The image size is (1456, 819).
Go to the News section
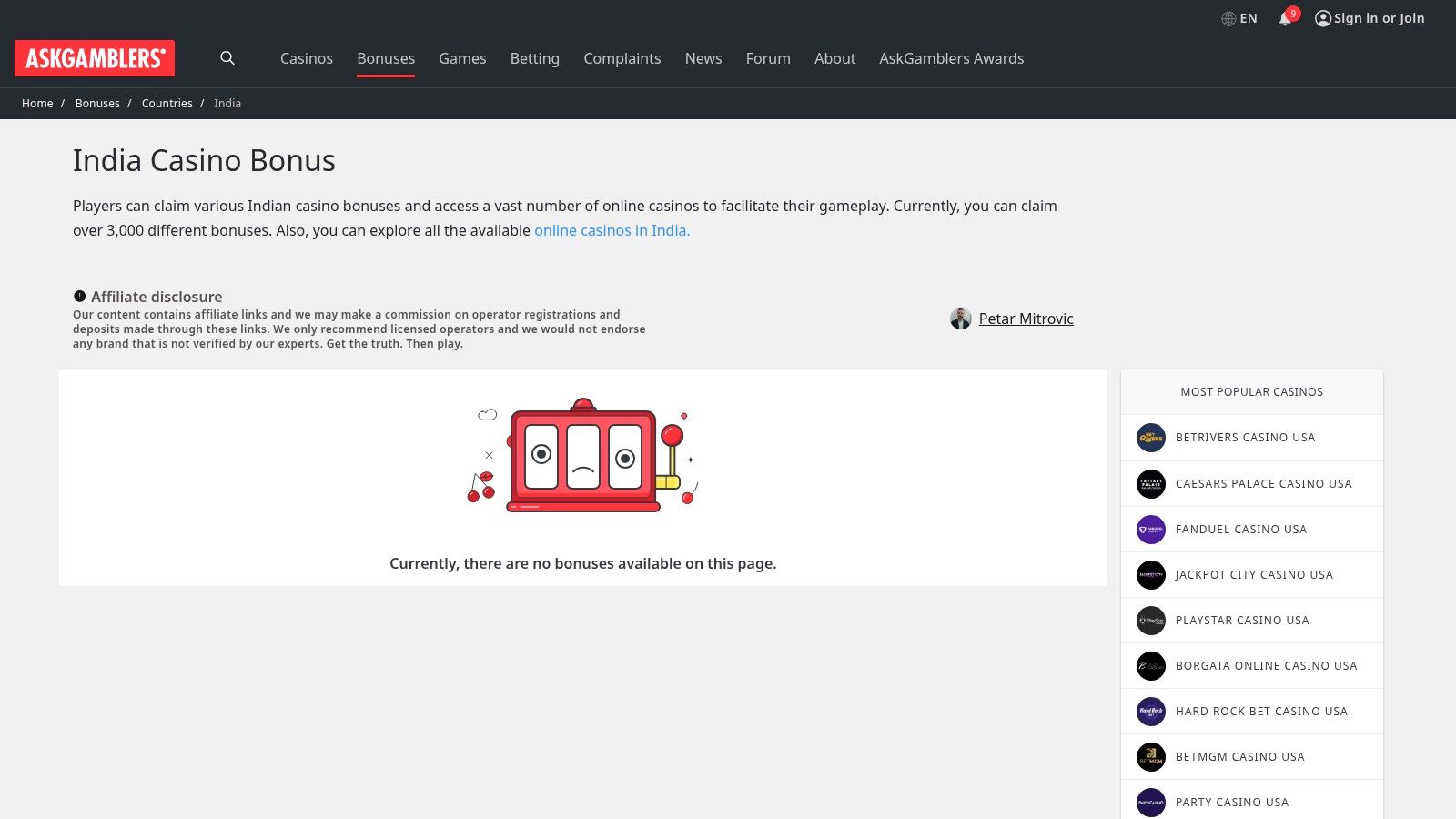tap(703, 58)
